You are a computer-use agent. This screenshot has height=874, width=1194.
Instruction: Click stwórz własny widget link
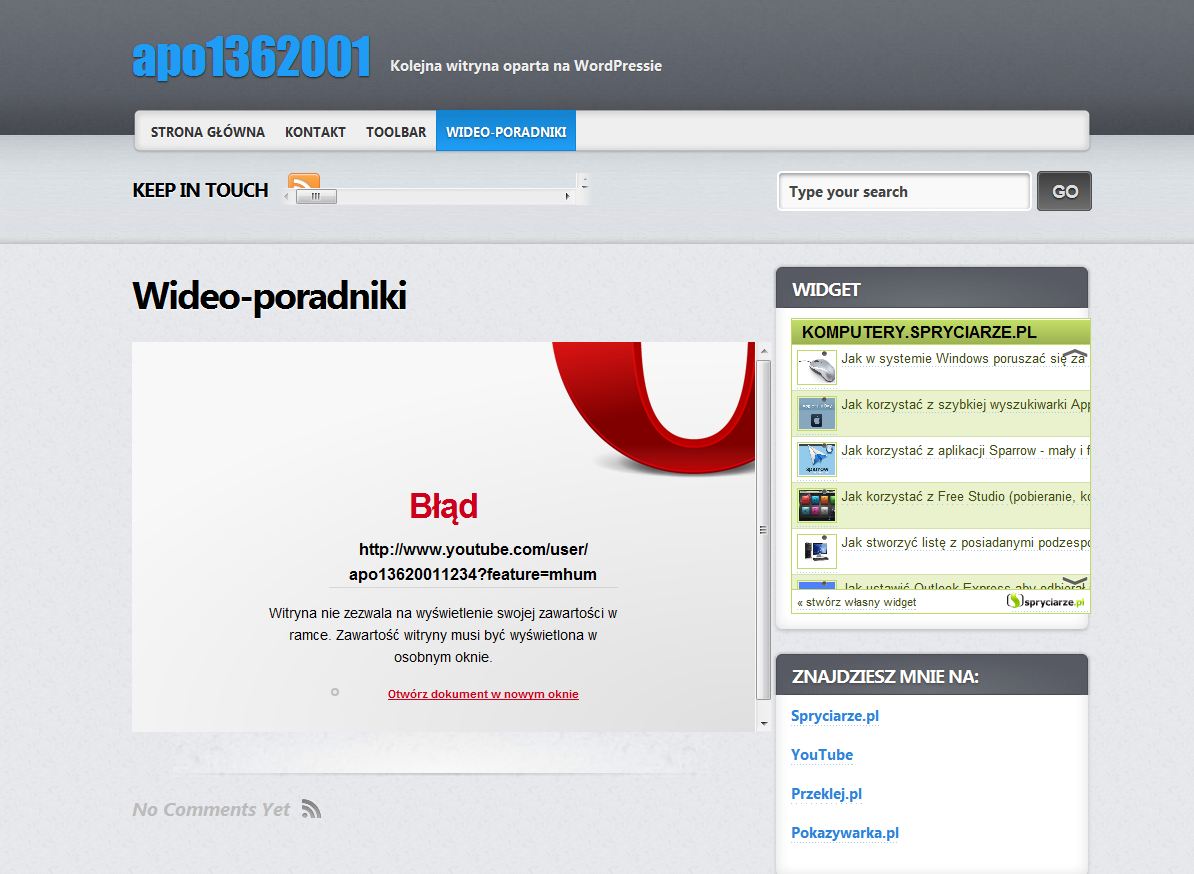[857, 602]
